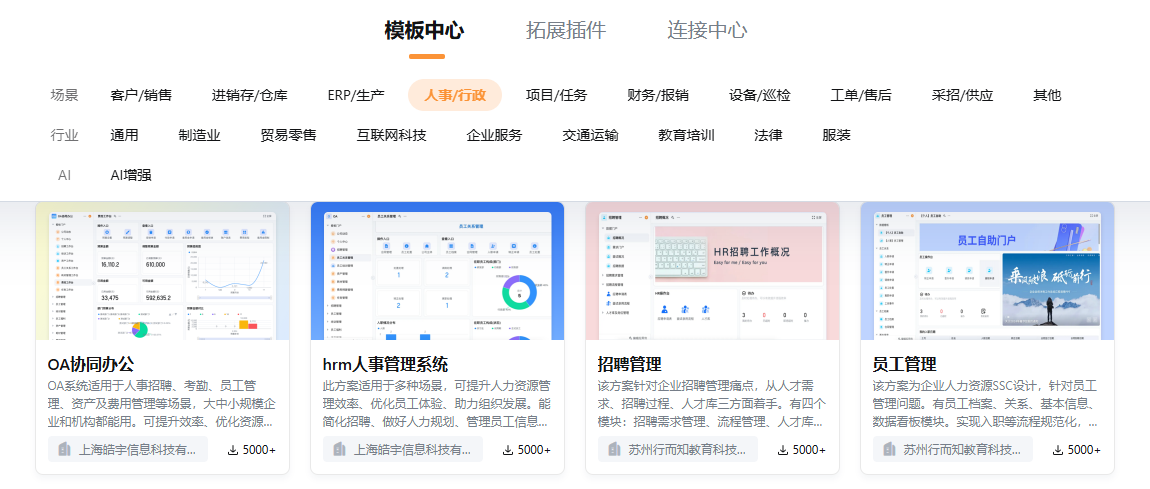The width and height of the screenshot is (1150, 489).
Task: Switch to the 模板中心 tab
Action: click(x=425, y=31)
